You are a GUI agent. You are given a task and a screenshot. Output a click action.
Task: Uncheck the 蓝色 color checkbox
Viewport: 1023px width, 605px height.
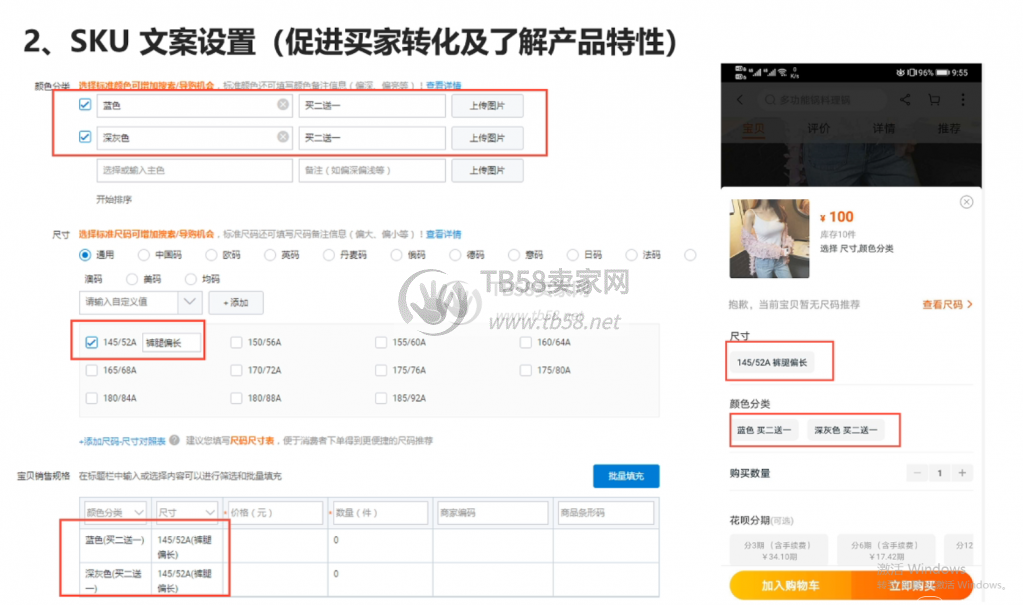click(x=85, y=104)
